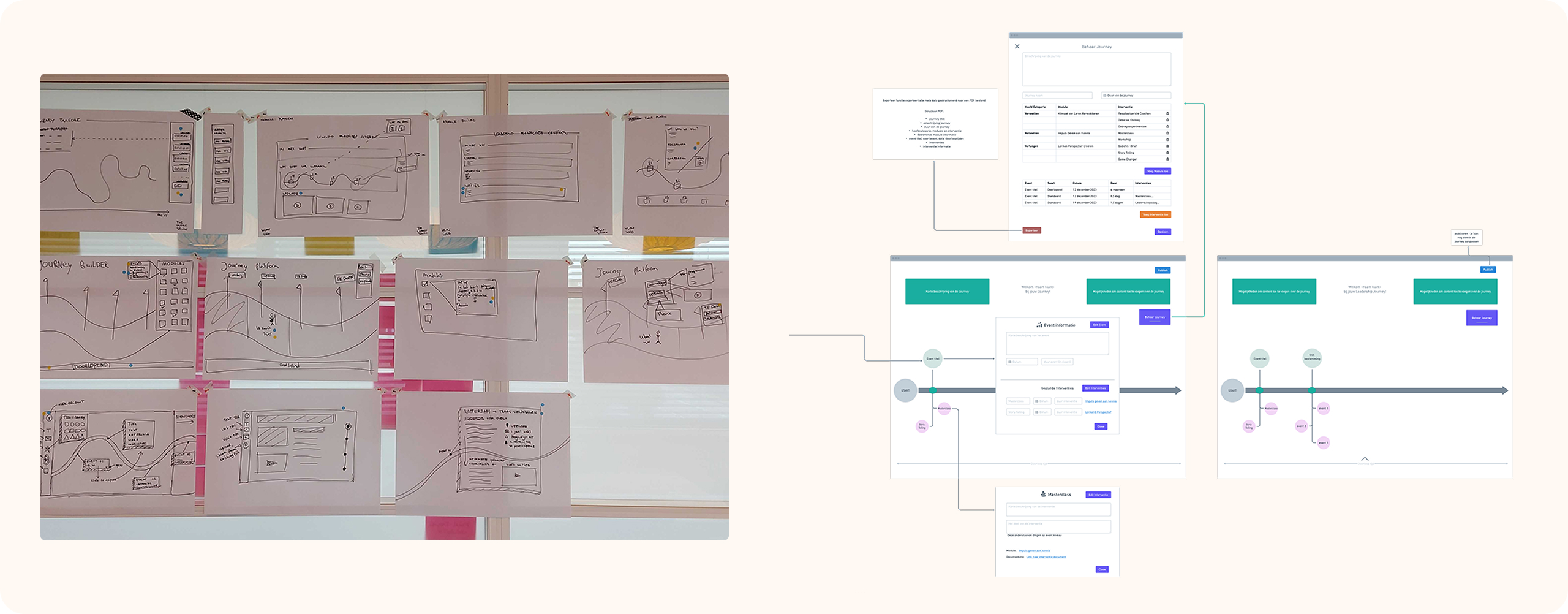This screenshot has width=1568, height=614.
Task: Click trash icon beside Game Changer
Action: [x=1167, y=159]
